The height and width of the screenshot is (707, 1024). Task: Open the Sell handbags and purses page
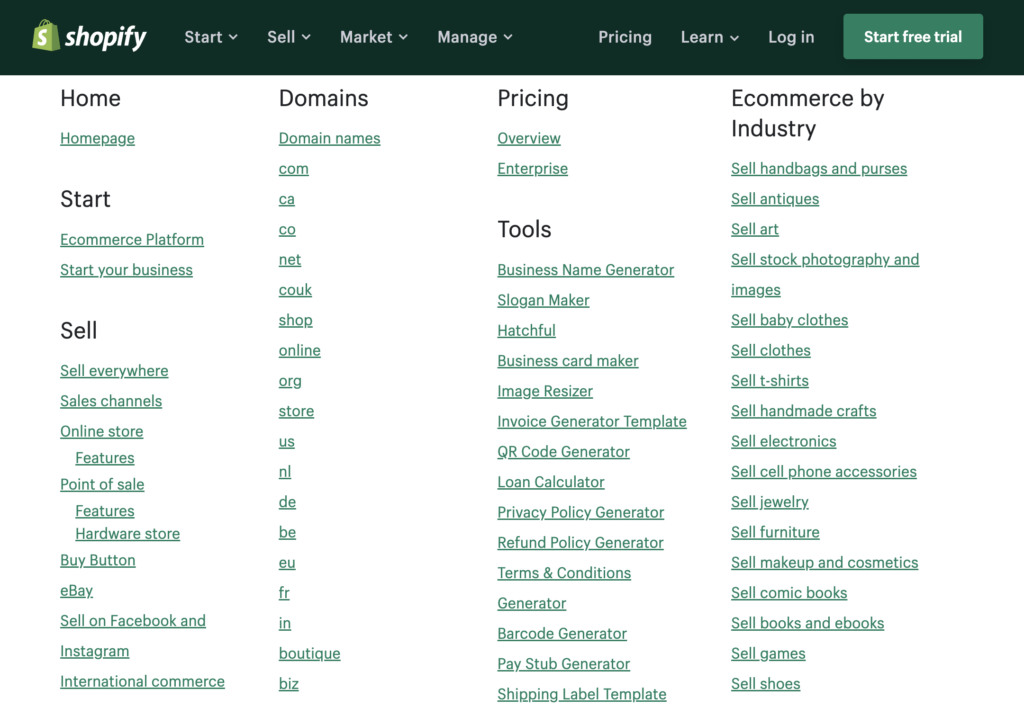point(818,168)
